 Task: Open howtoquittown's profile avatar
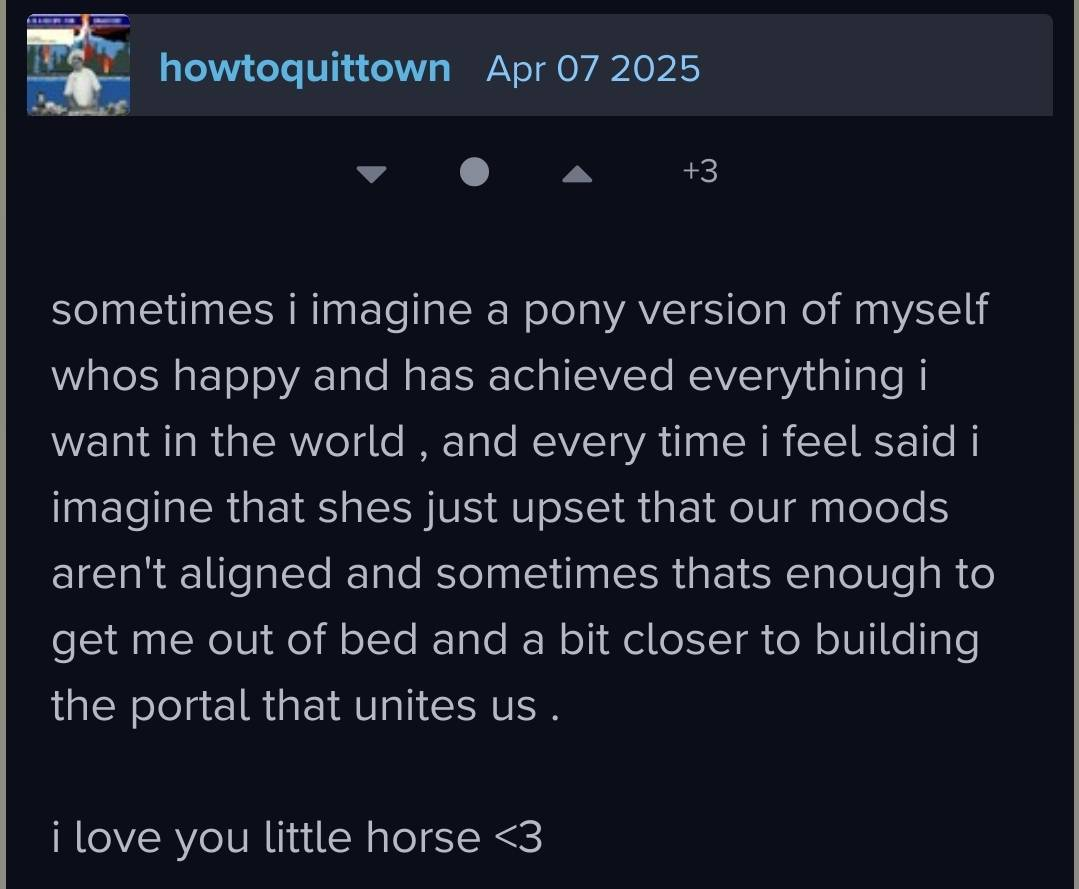[x=78, y=66]
